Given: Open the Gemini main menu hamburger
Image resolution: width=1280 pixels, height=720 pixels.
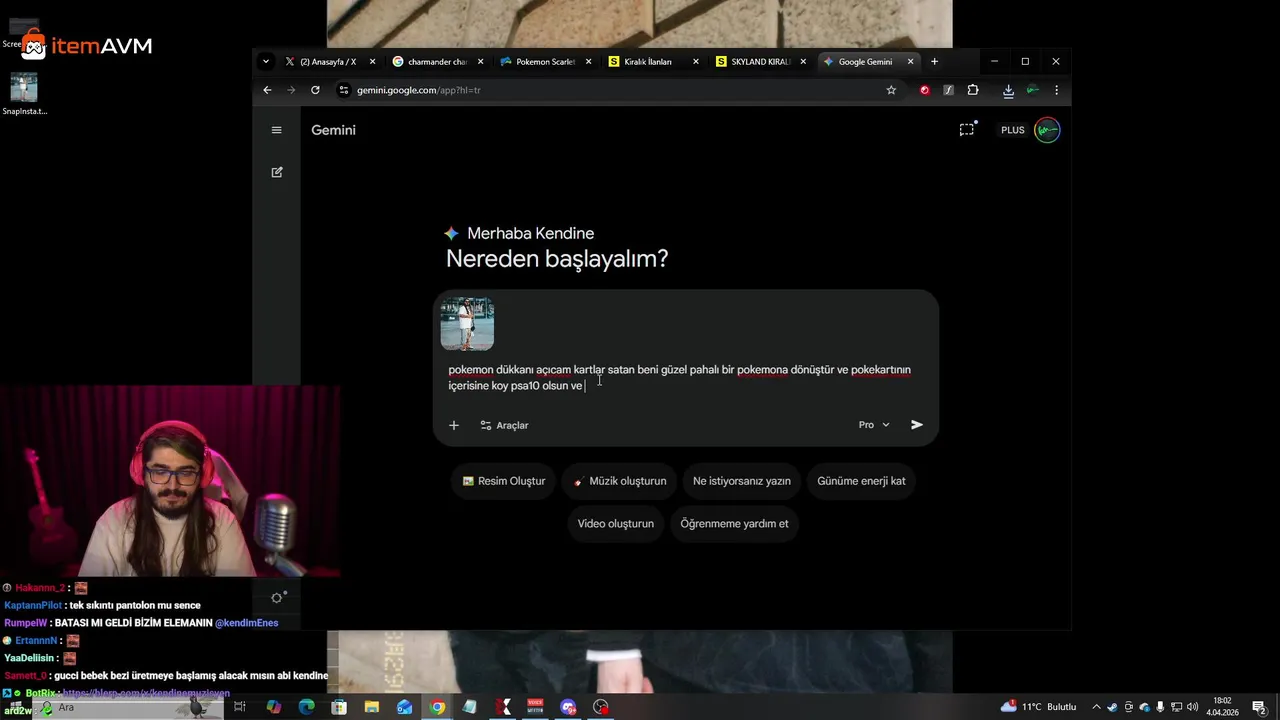Looking at the screenshot, I should click(277, 130).
